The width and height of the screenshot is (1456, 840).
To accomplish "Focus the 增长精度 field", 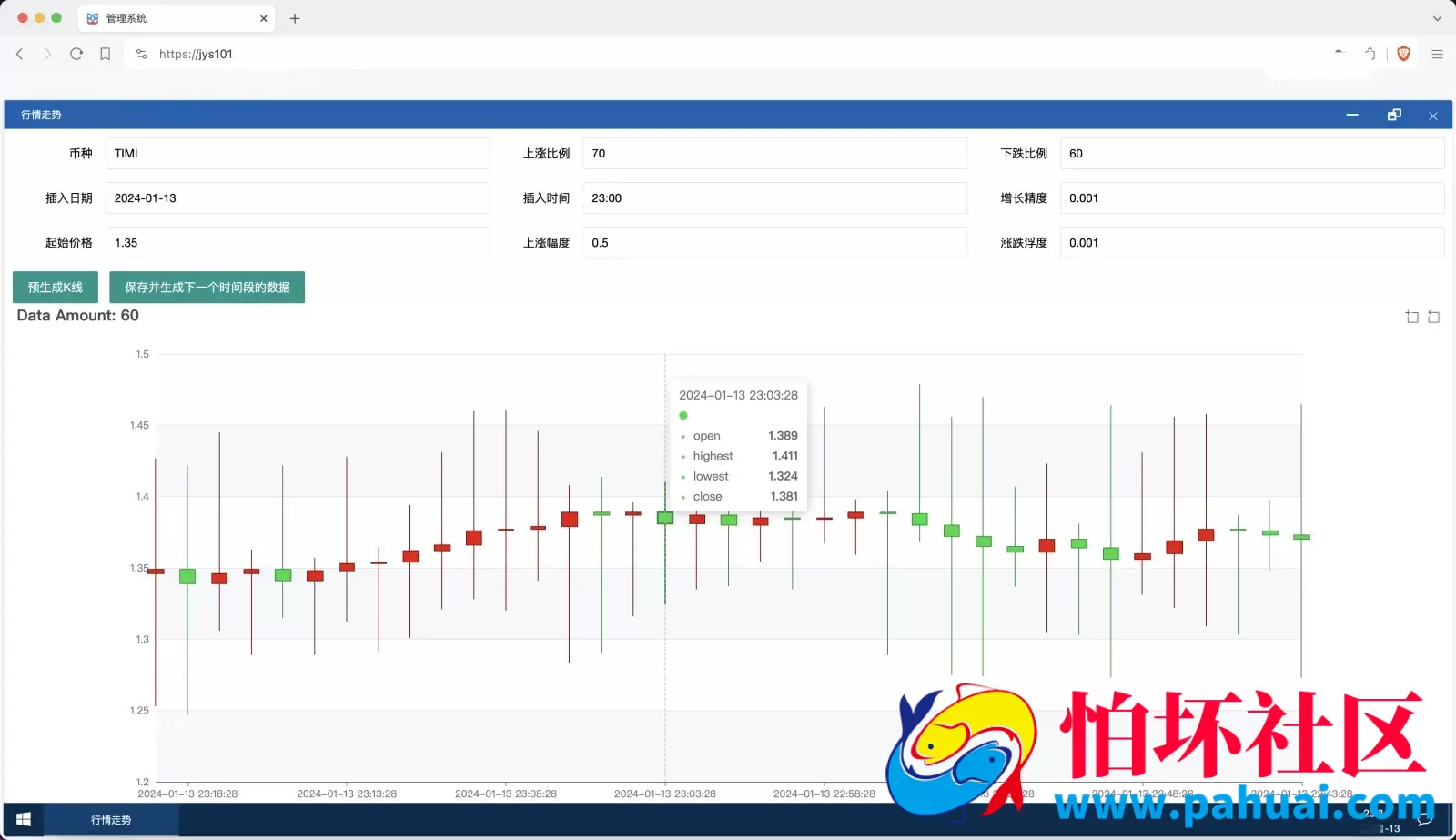I will (x=1252, y=198).
